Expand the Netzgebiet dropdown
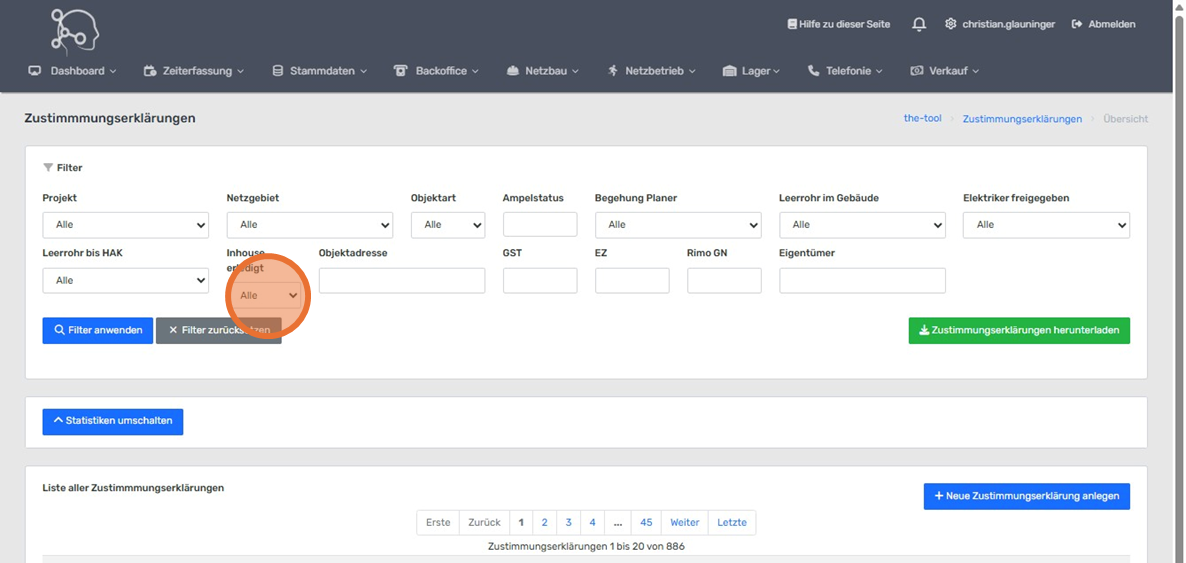Viewport: 1186px width, 563px height. (x=309, y=225)
